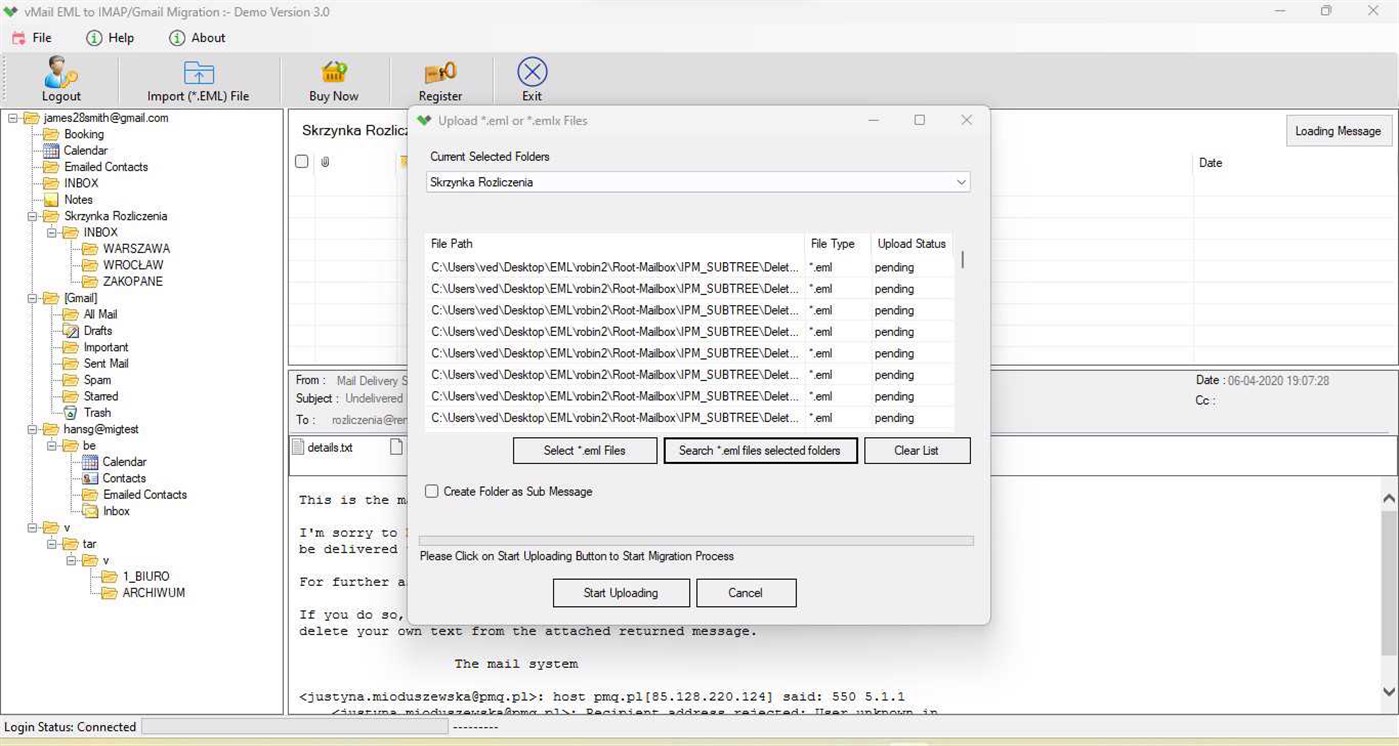Screen dimensions: 1399x746
Task: Click Search *.eml files selected folders
Action: coord(759,450)
